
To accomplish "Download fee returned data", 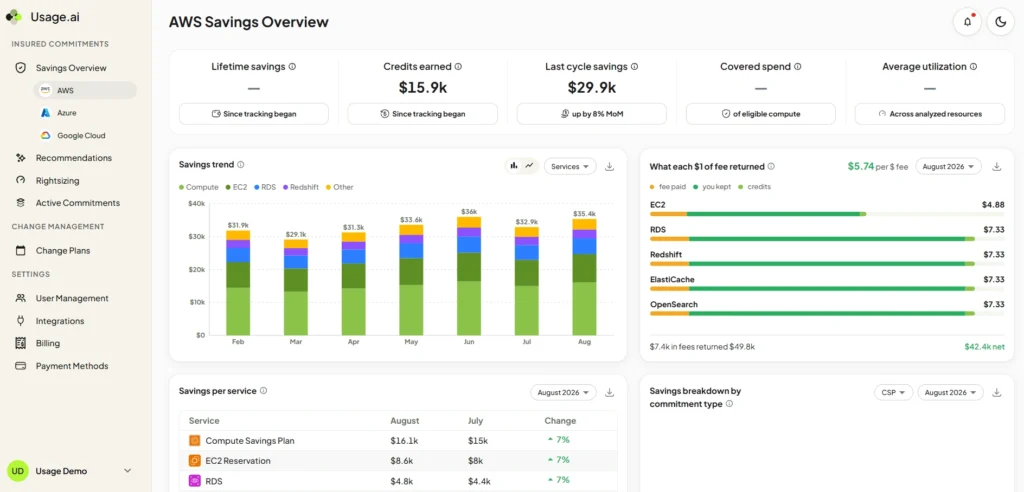I will [997, 167].
